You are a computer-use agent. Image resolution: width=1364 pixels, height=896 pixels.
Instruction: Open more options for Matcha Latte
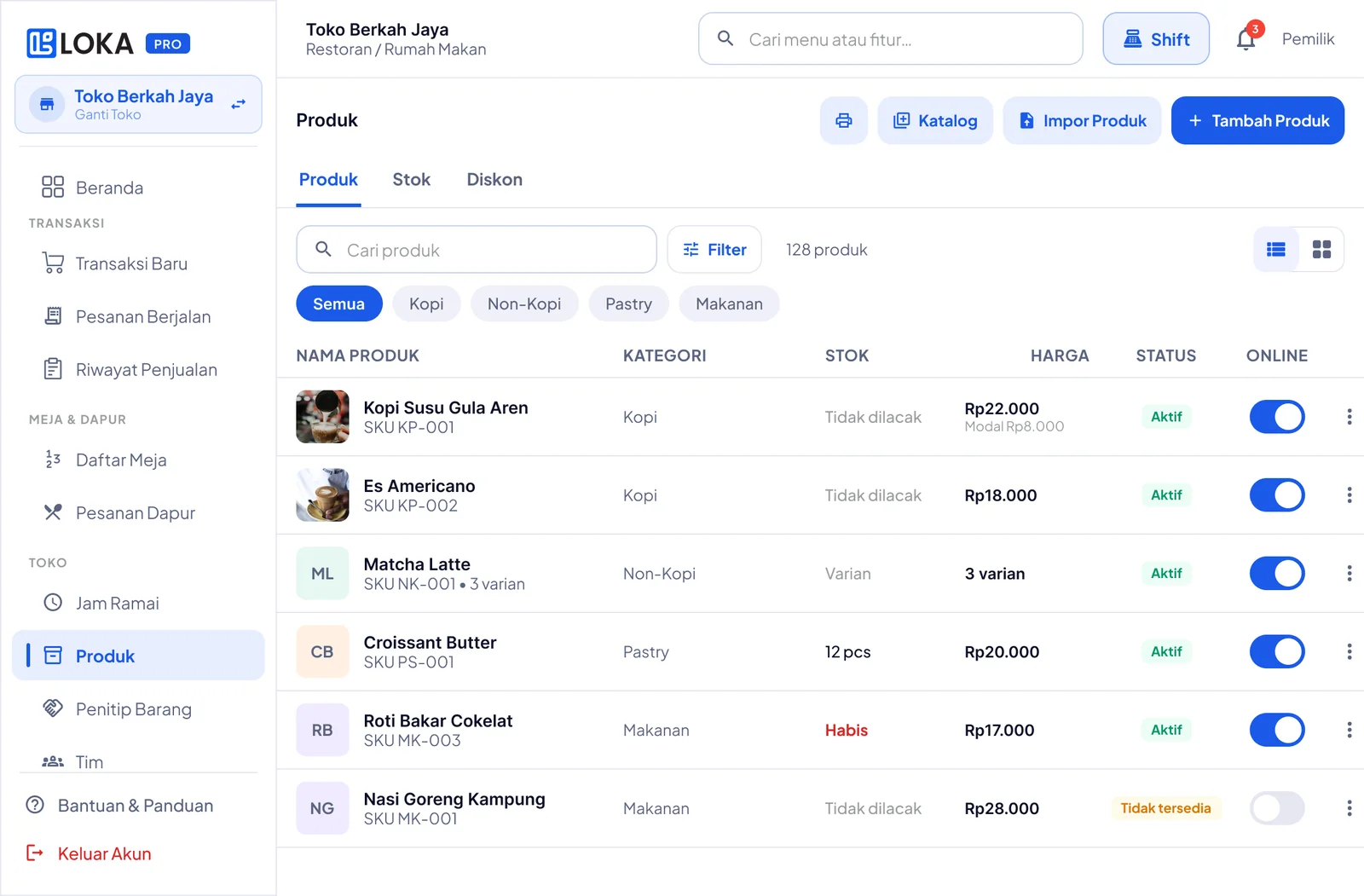[1349, 574]
